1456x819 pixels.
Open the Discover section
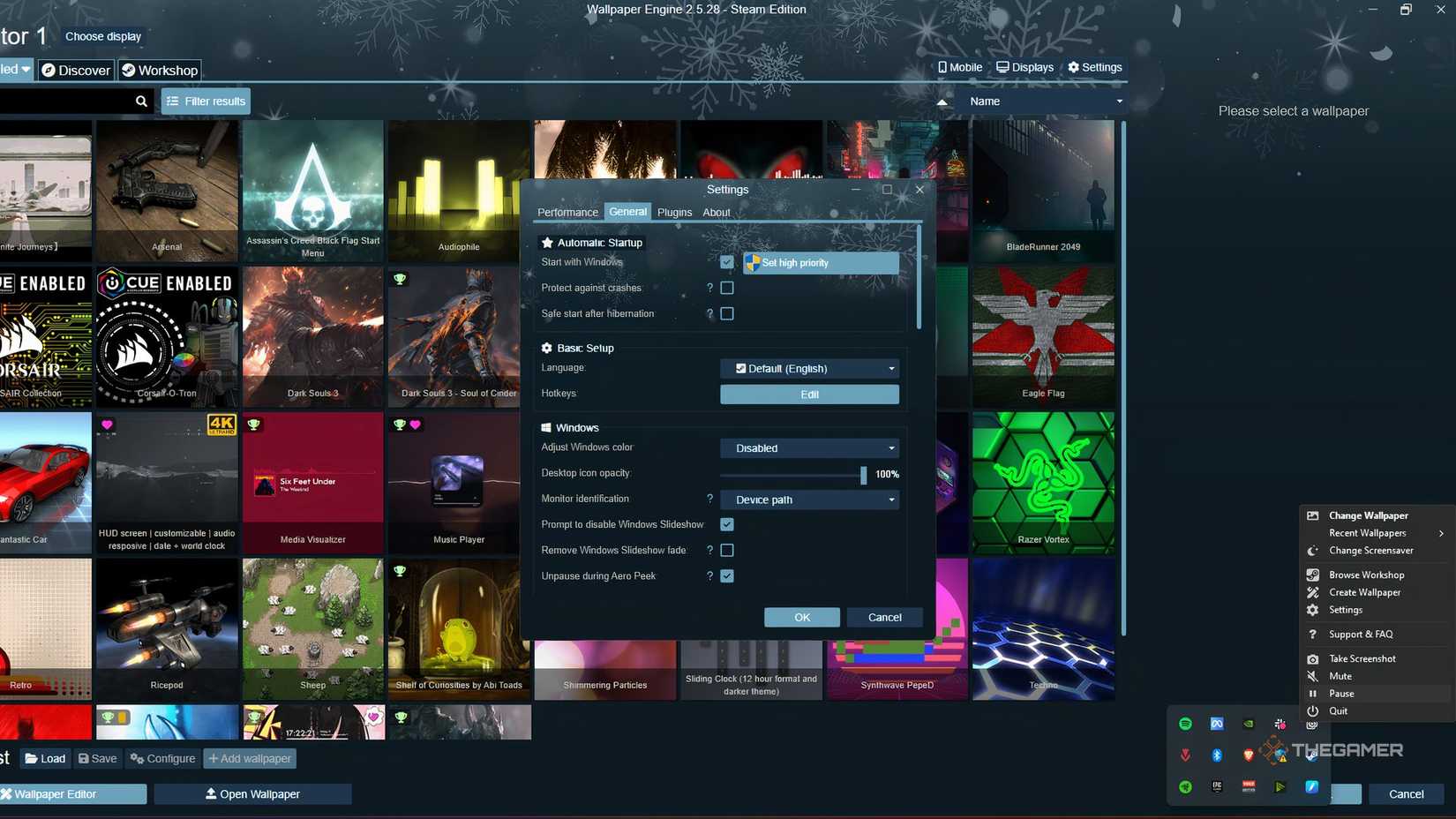(76, 70)
